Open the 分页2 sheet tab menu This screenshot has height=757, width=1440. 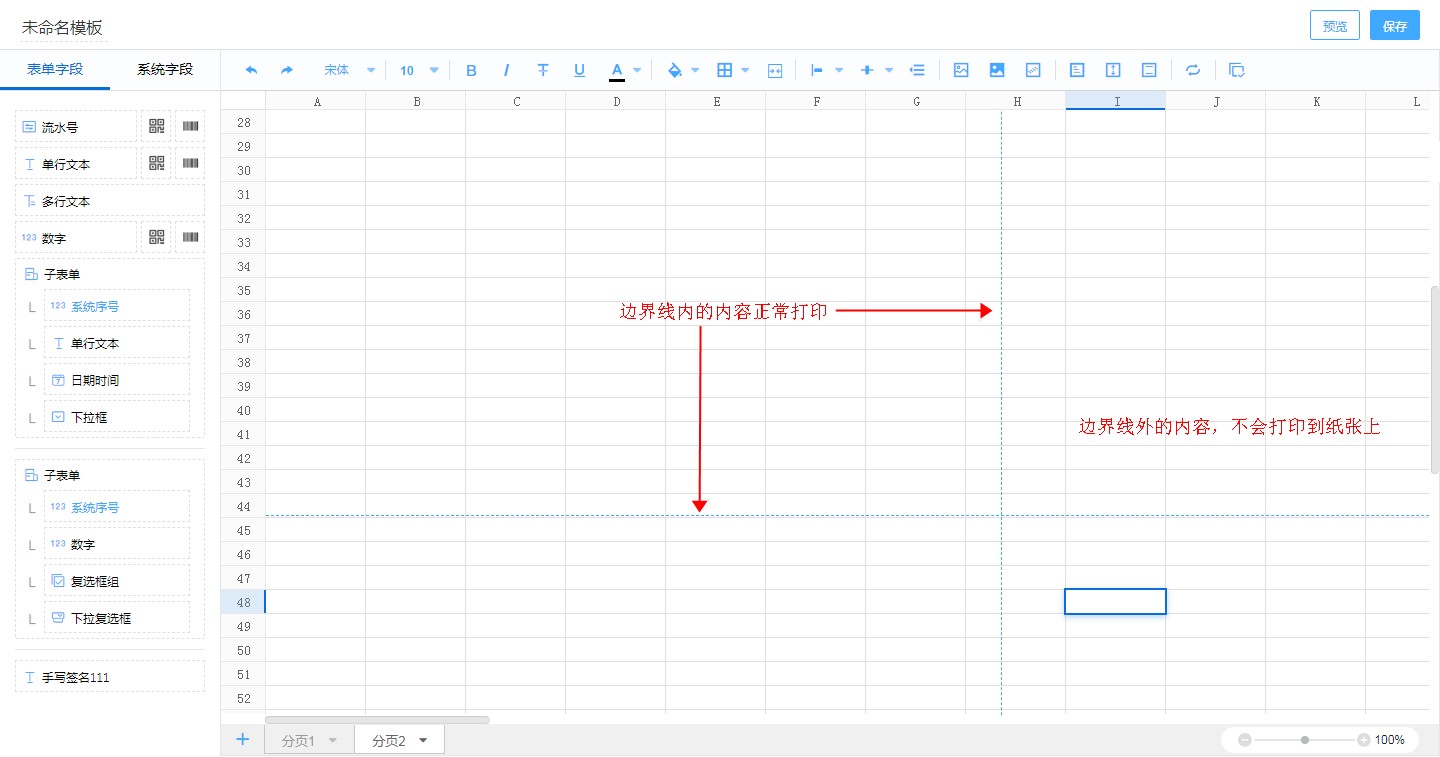425,740
